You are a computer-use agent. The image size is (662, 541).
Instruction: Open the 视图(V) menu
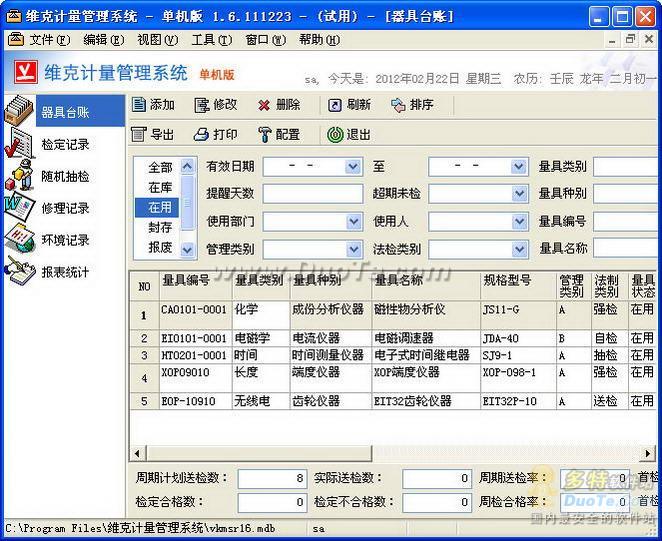[x=157, y=40]
